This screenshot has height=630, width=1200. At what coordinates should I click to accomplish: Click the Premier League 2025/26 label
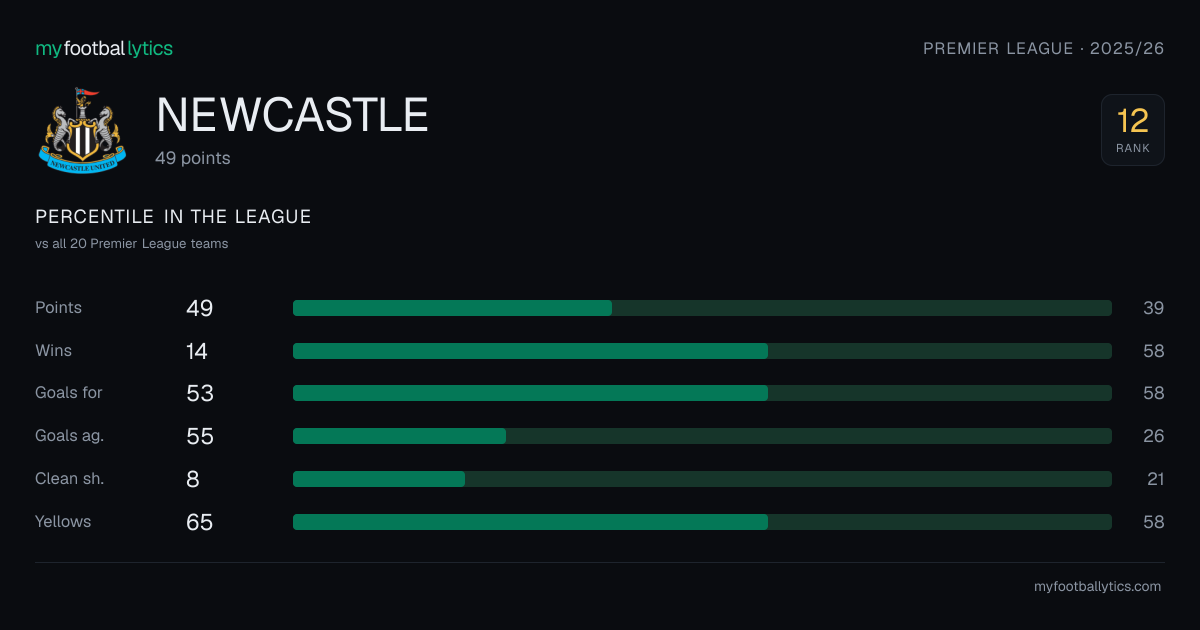pyautogui.click(x=1044, y=48)
